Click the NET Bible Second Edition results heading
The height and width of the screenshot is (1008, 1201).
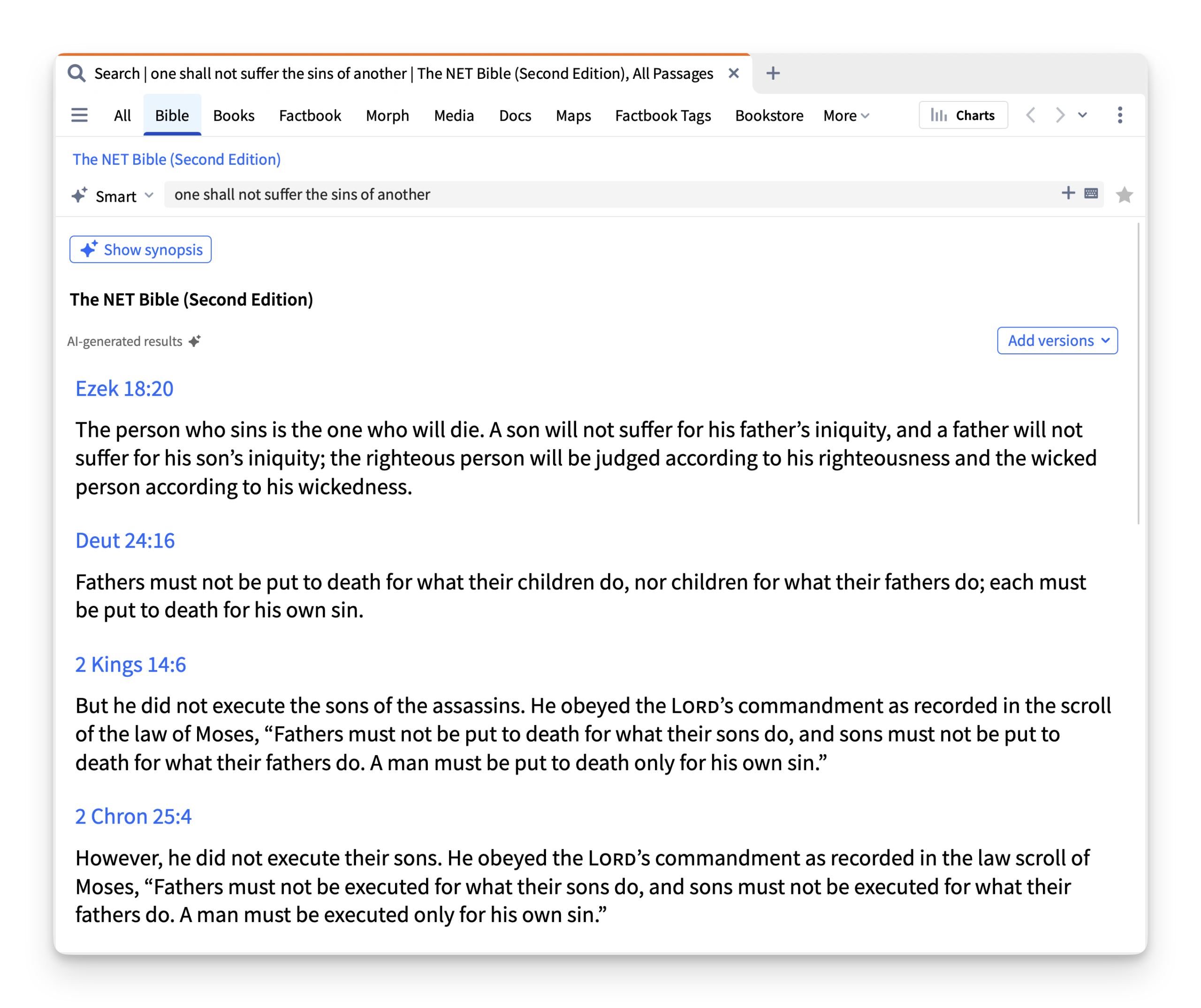coord(191,300)
